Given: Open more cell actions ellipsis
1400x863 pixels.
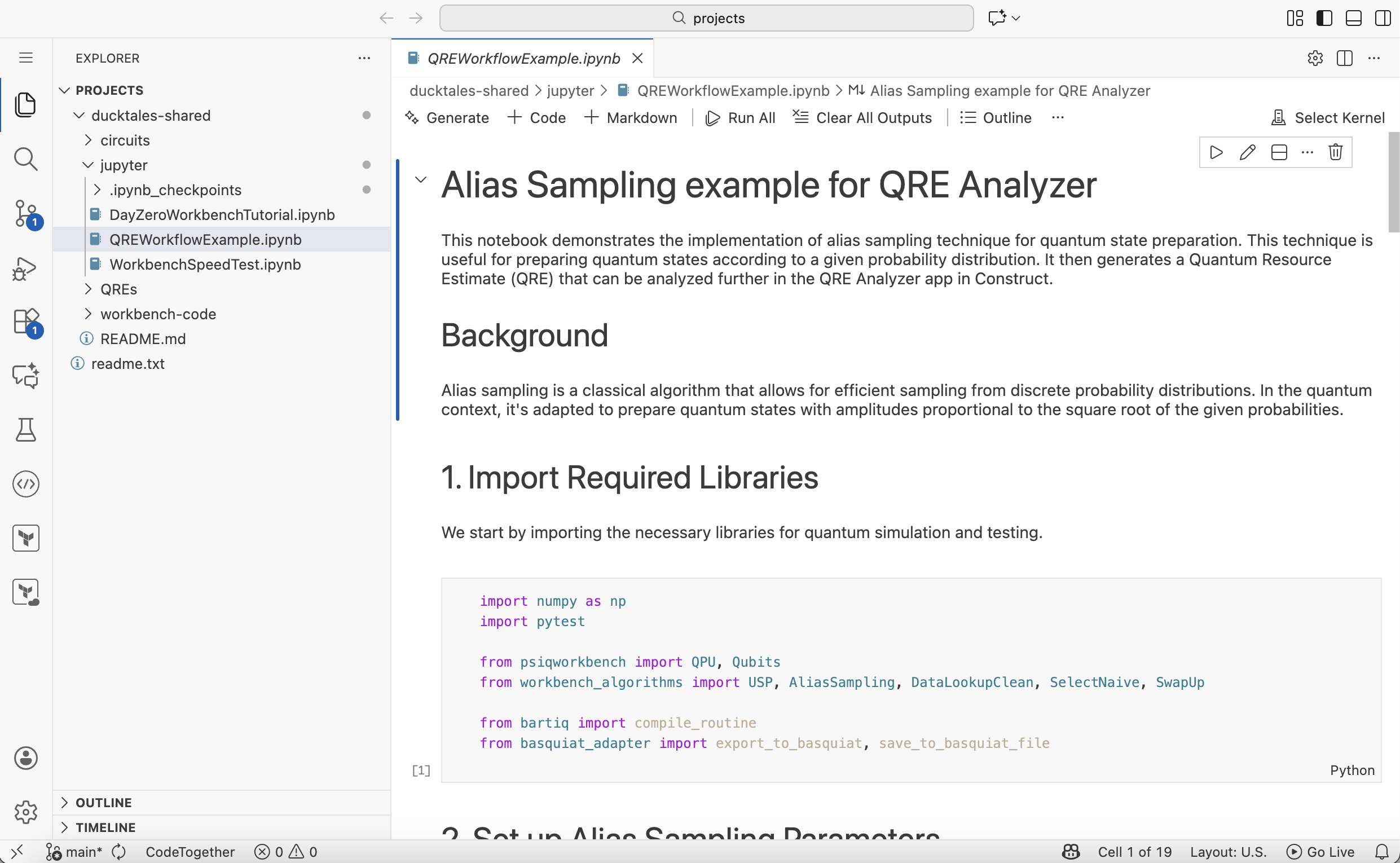Looking at the screenshot, I should coord(1307,152).
